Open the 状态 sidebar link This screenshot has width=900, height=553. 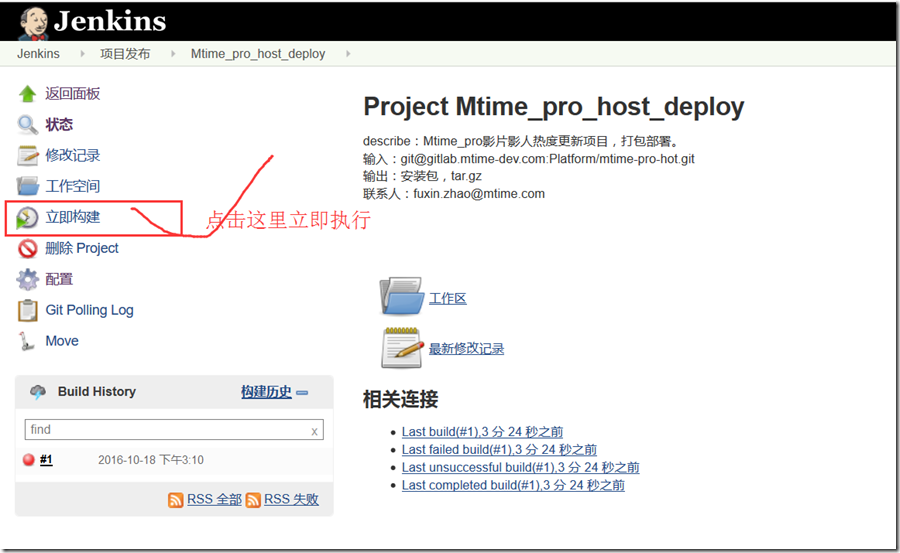(59, 125)
